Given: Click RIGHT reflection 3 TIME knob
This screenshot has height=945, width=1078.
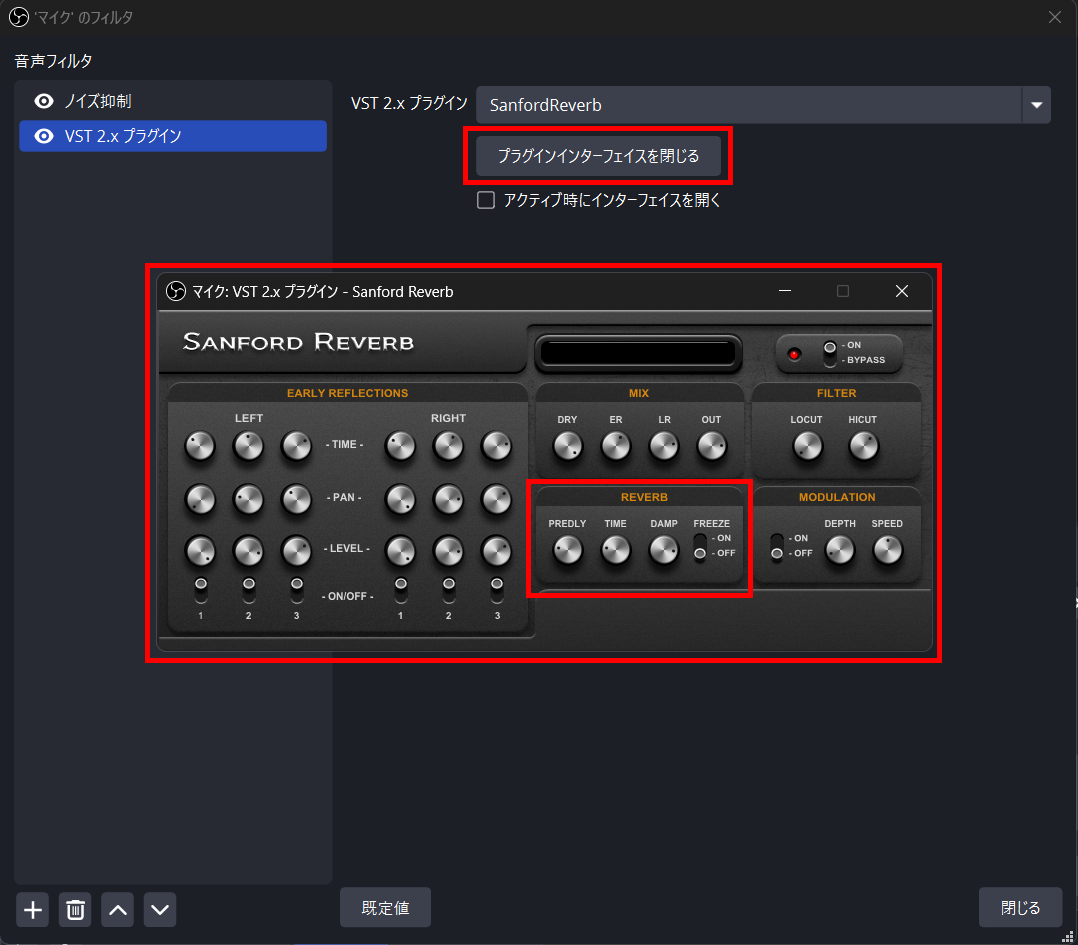Looking at the screenshot, I should pos(496,446).
